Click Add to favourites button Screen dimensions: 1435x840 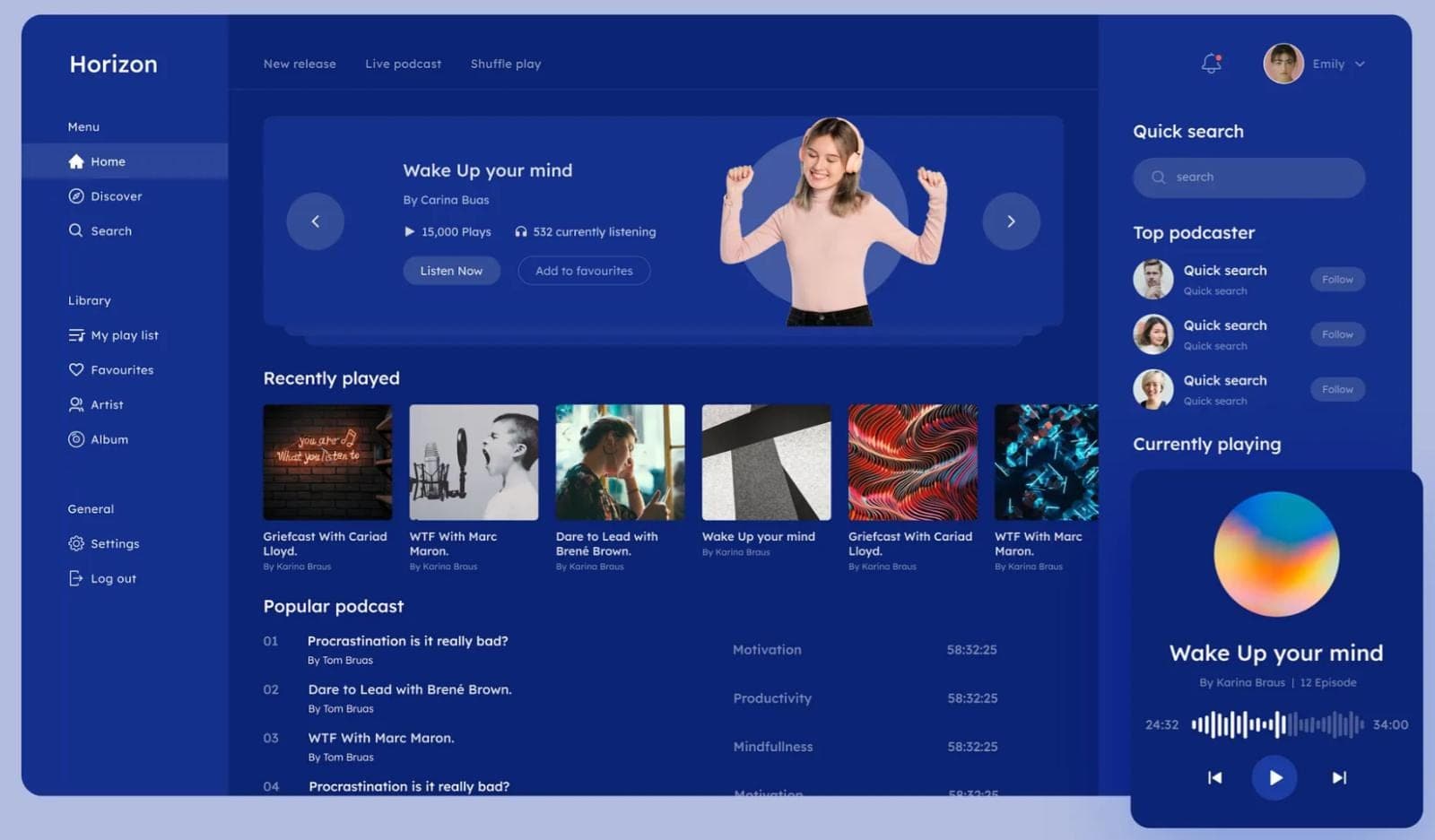tap(584, 271)
